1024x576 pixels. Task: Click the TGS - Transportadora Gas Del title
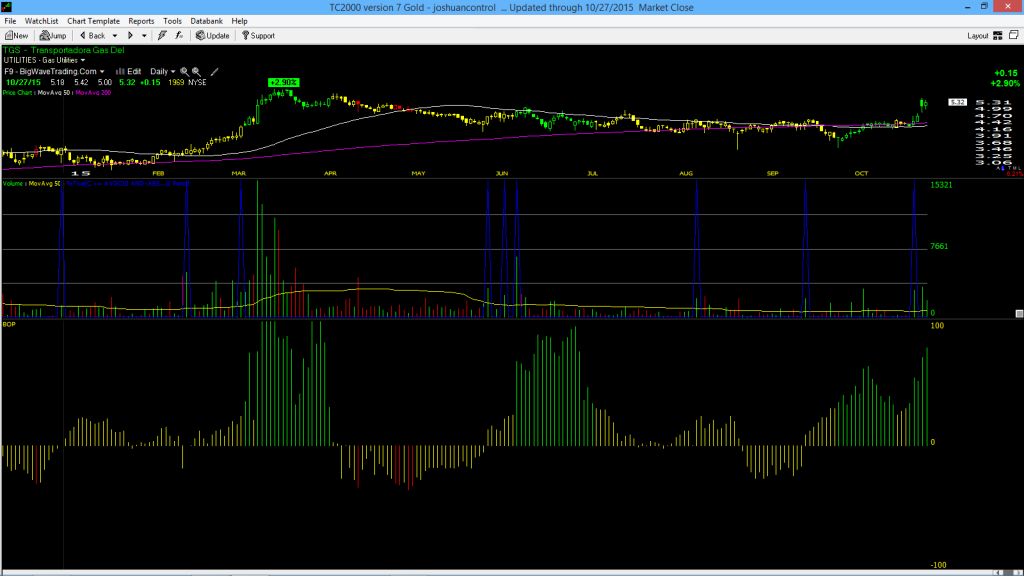pyautogui.click(x=63, y=50)
